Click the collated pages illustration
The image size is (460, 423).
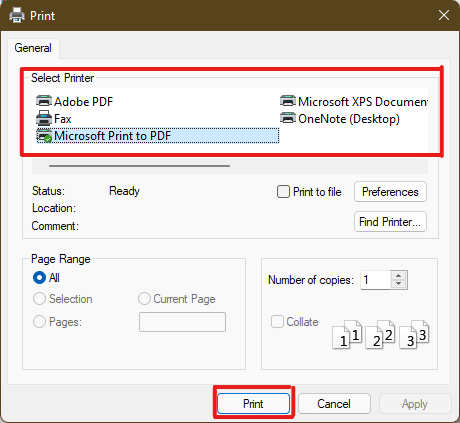(x=381, y=334)
